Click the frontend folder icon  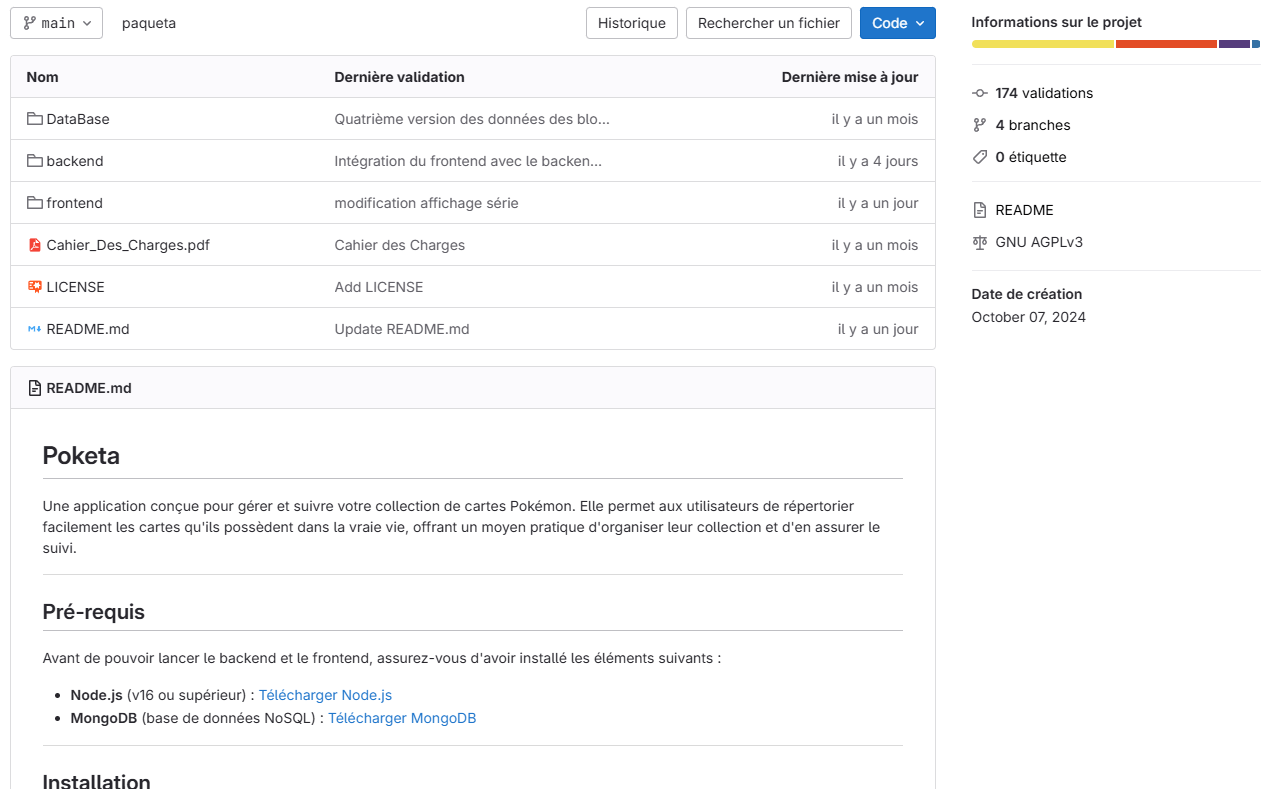pos(35,203)
